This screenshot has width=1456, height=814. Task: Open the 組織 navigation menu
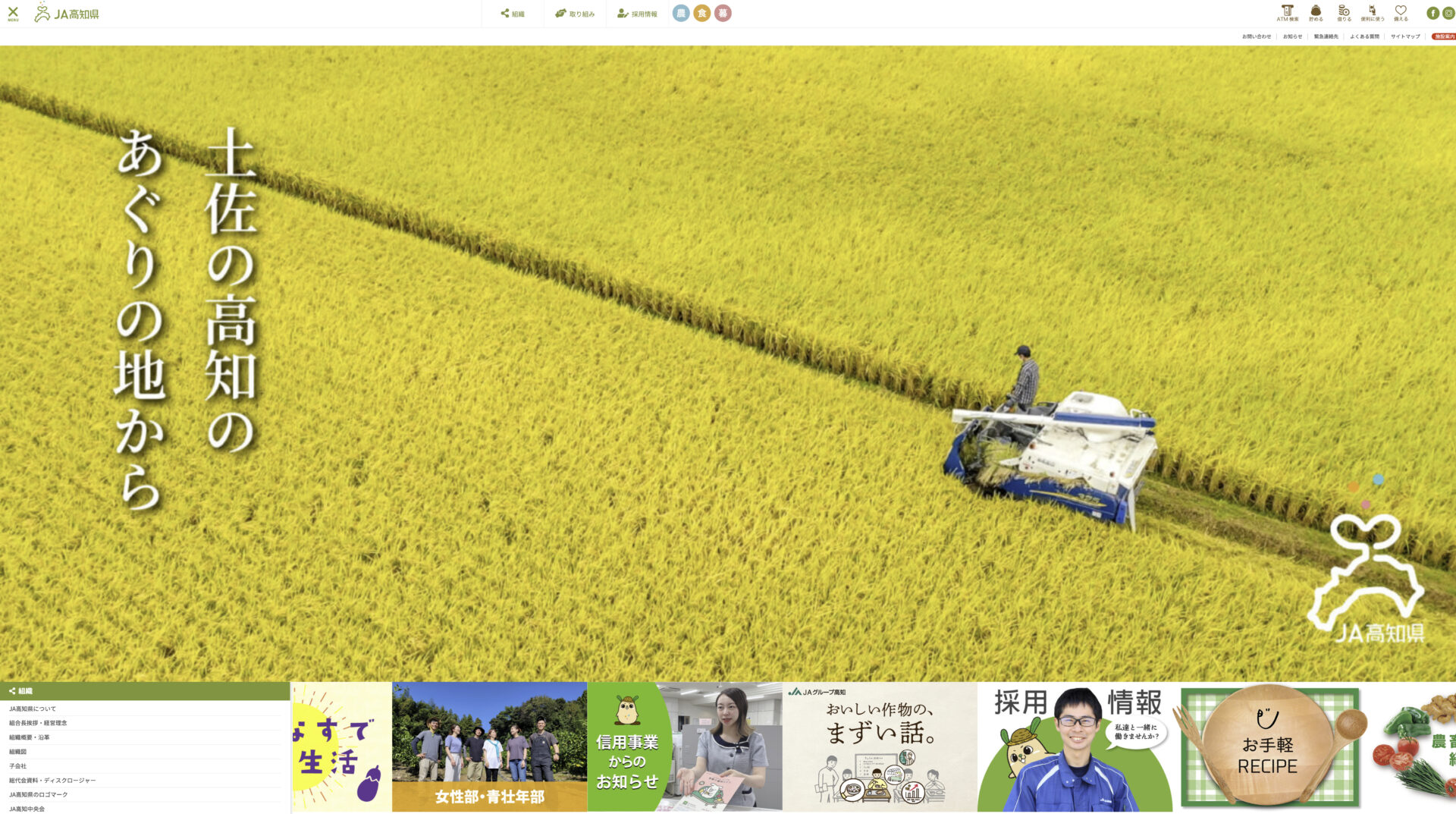click(513, 14)
